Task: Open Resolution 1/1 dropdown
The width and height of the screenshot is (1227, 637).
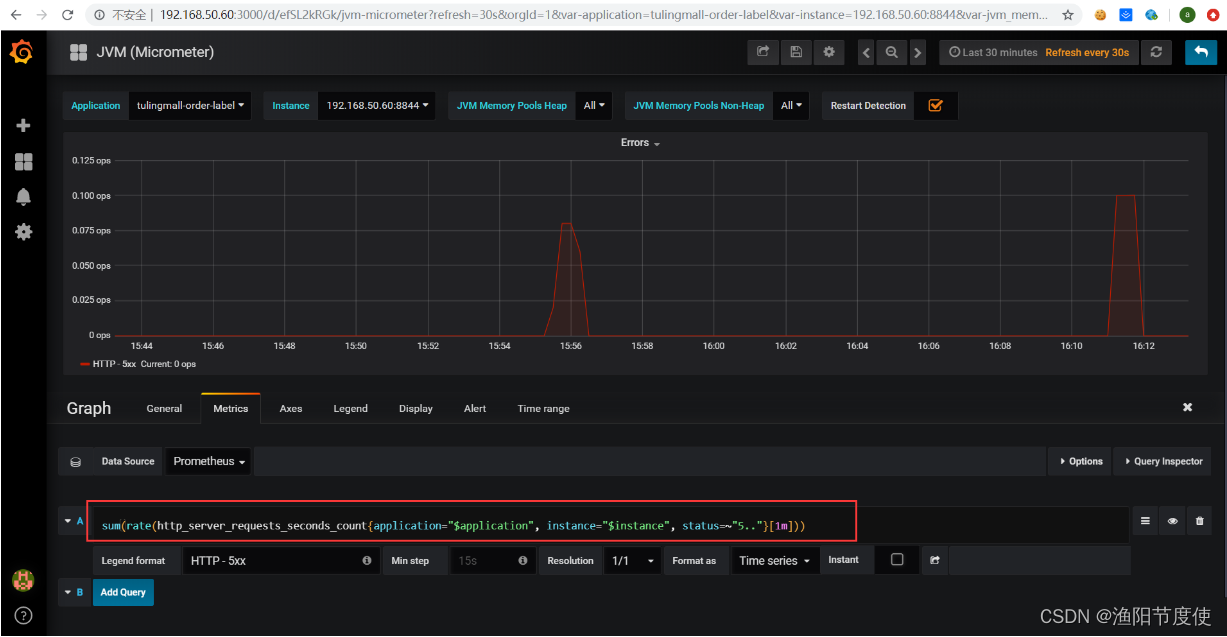Action: click(x=634, y=561)
